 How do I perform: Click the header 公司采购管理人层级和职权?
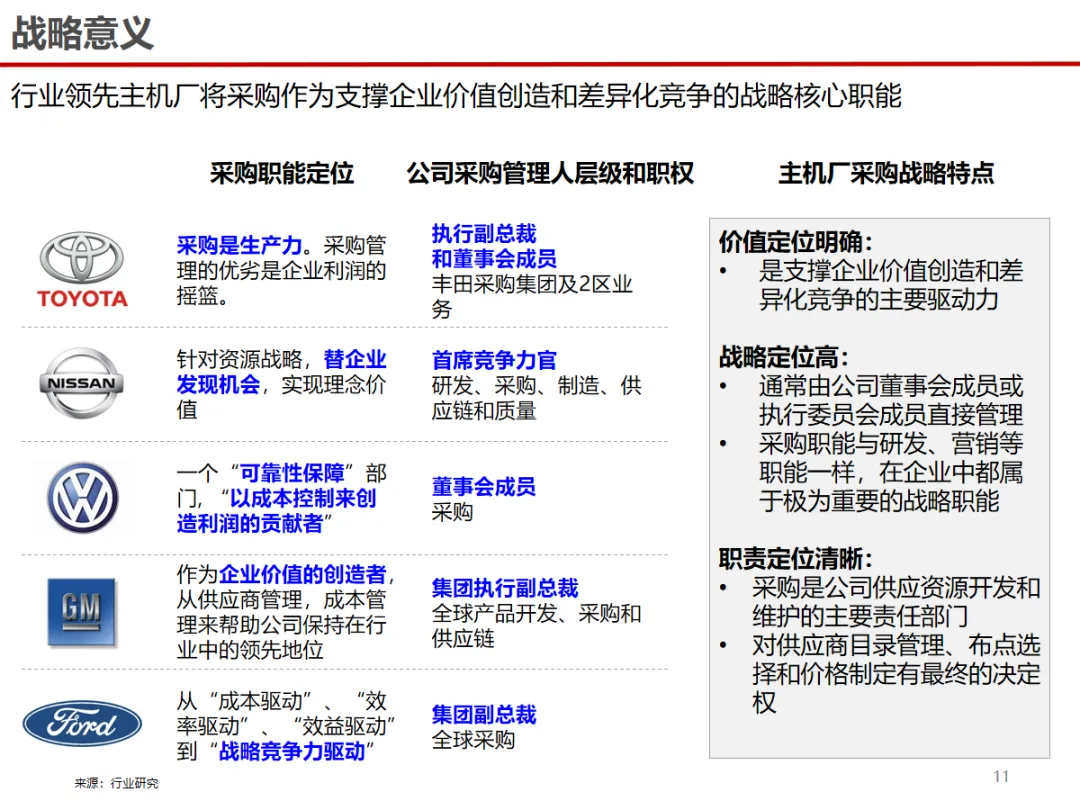(x=550, y=173)
